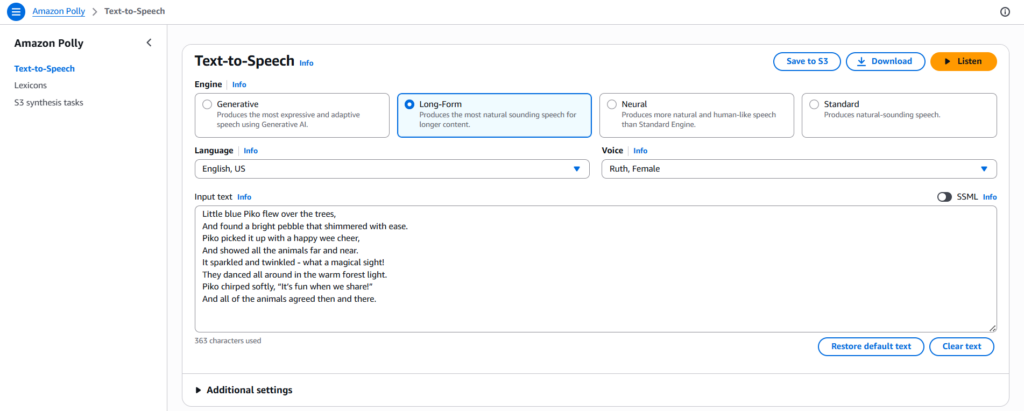Select the Long-Form engine option
This screenshot has width=1024, height=411.
(409, 104)
